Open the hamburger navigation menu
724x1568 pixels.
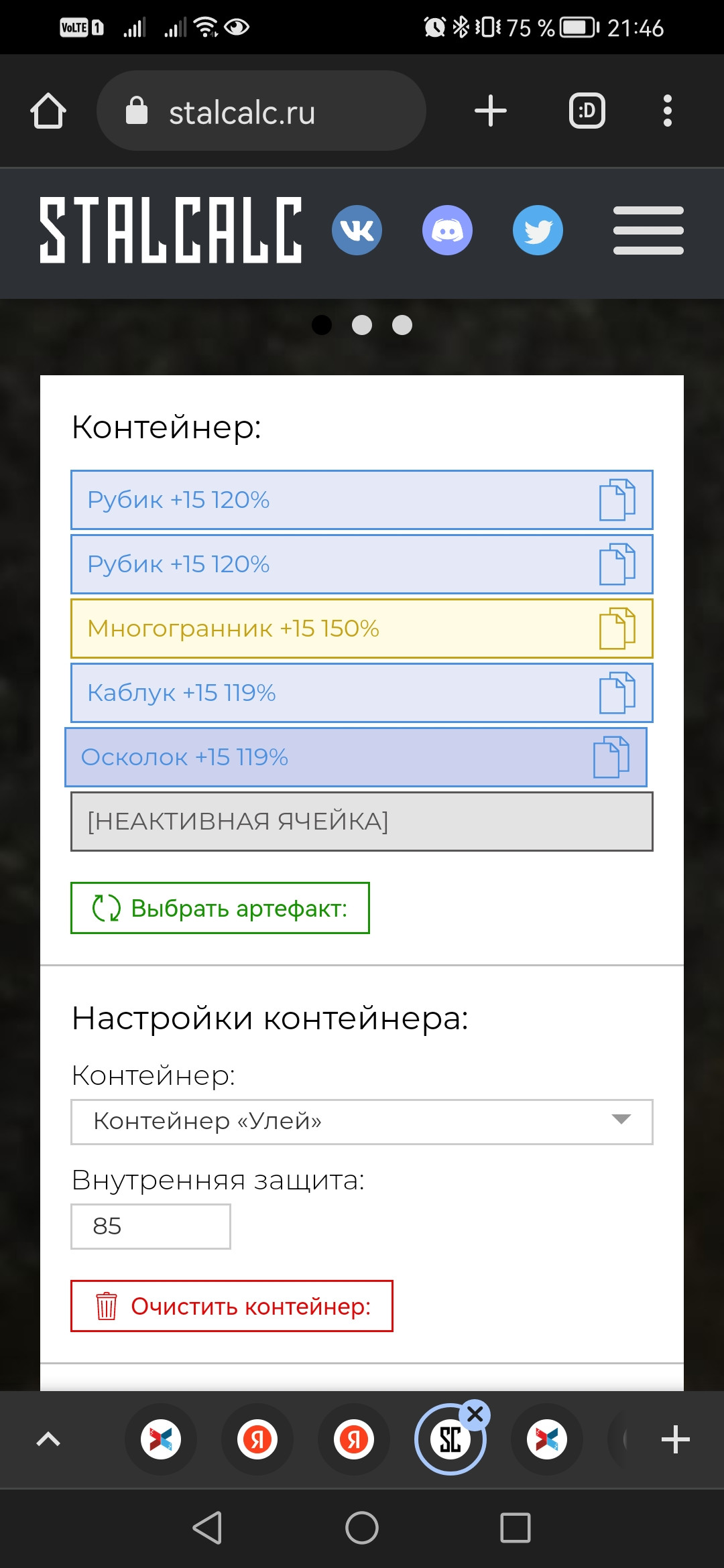pos(648,230)
